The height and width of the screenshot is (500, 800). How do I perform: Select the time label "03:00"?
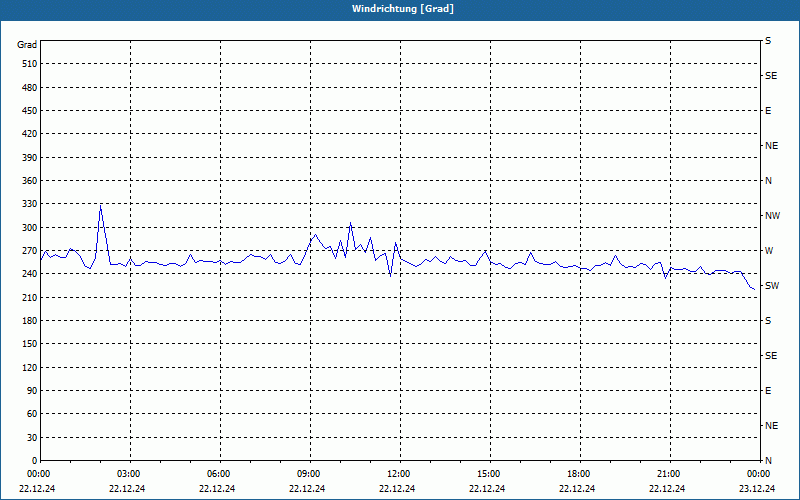pos(130,474)
